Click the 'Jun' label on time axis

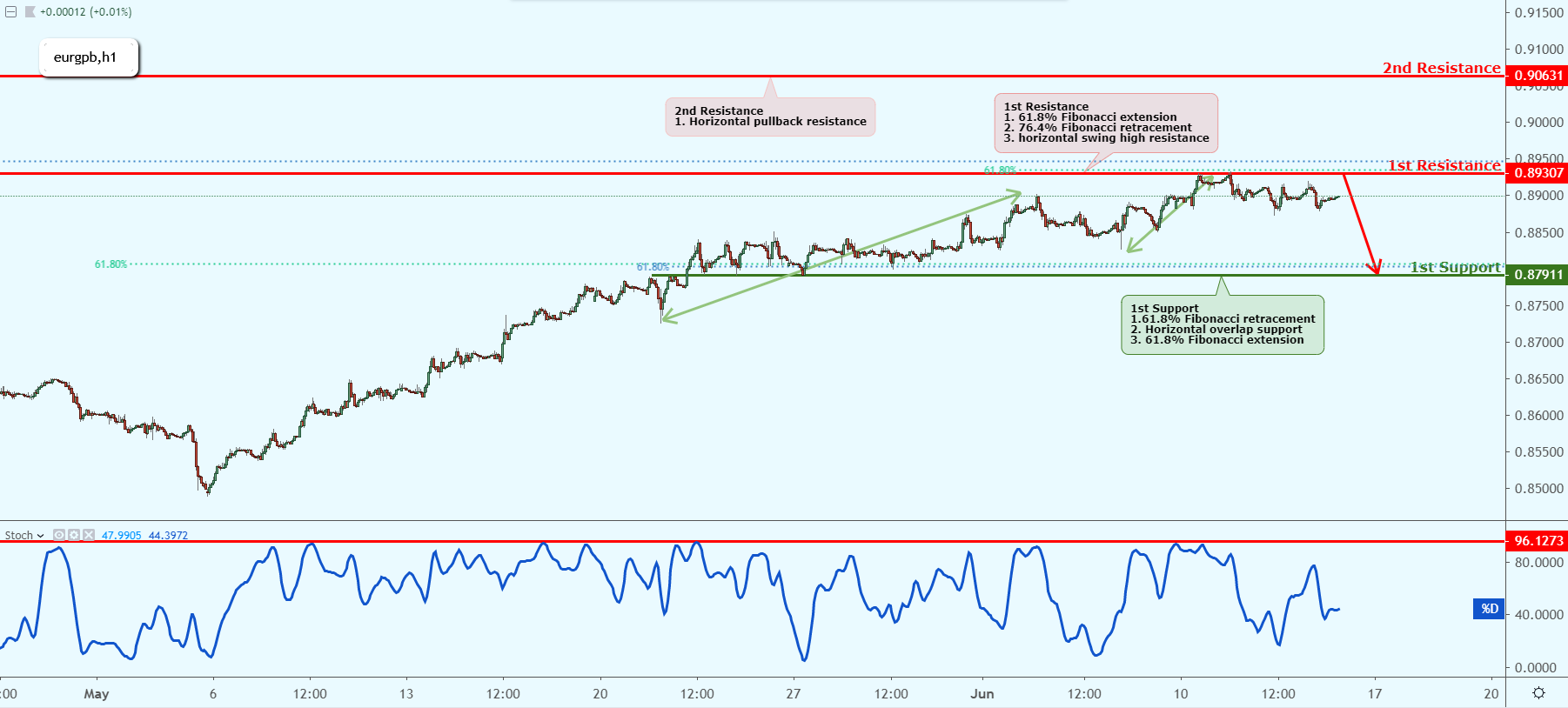982,693
